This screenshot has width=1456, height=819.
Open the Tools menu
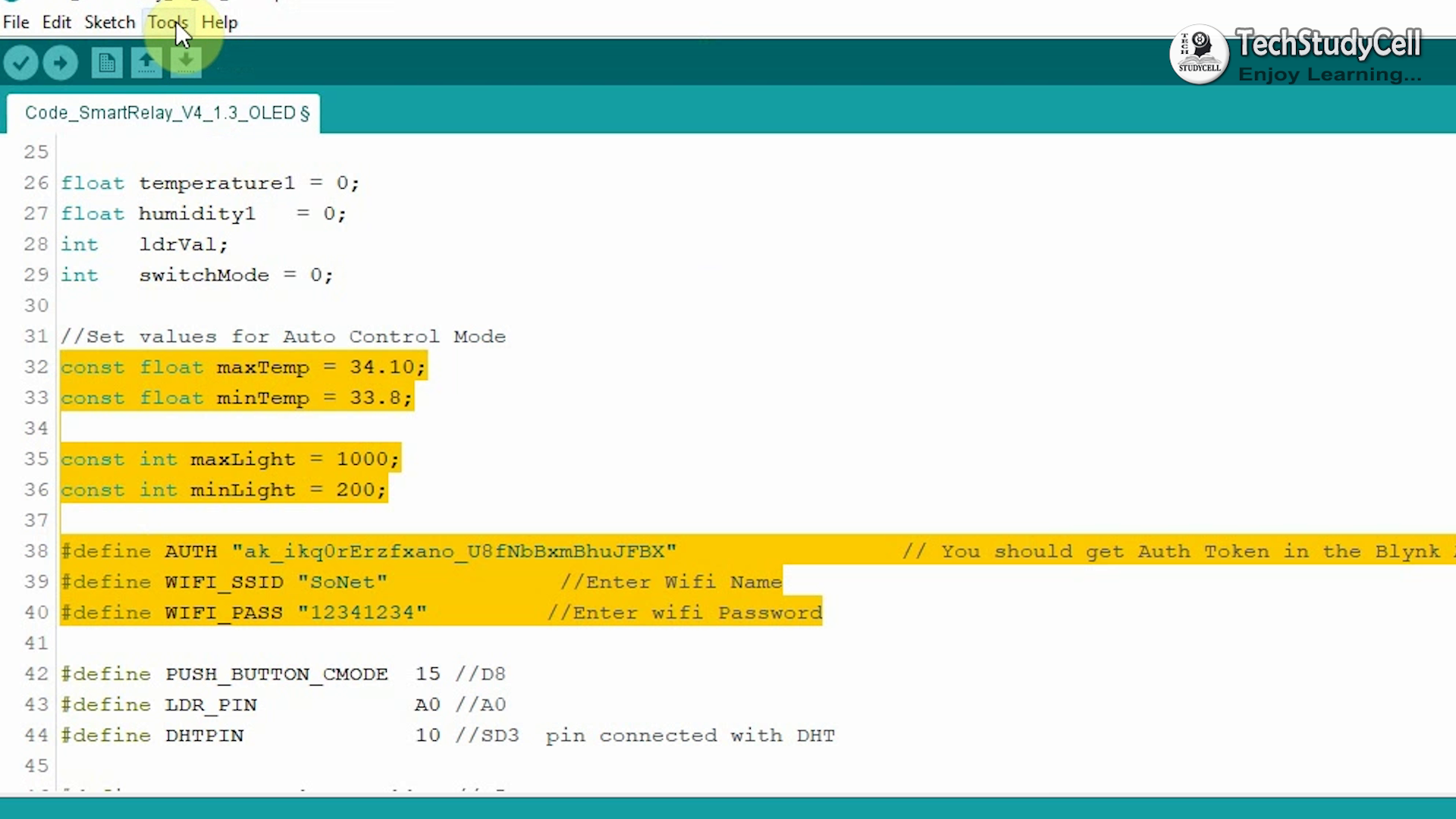[167, 22]
